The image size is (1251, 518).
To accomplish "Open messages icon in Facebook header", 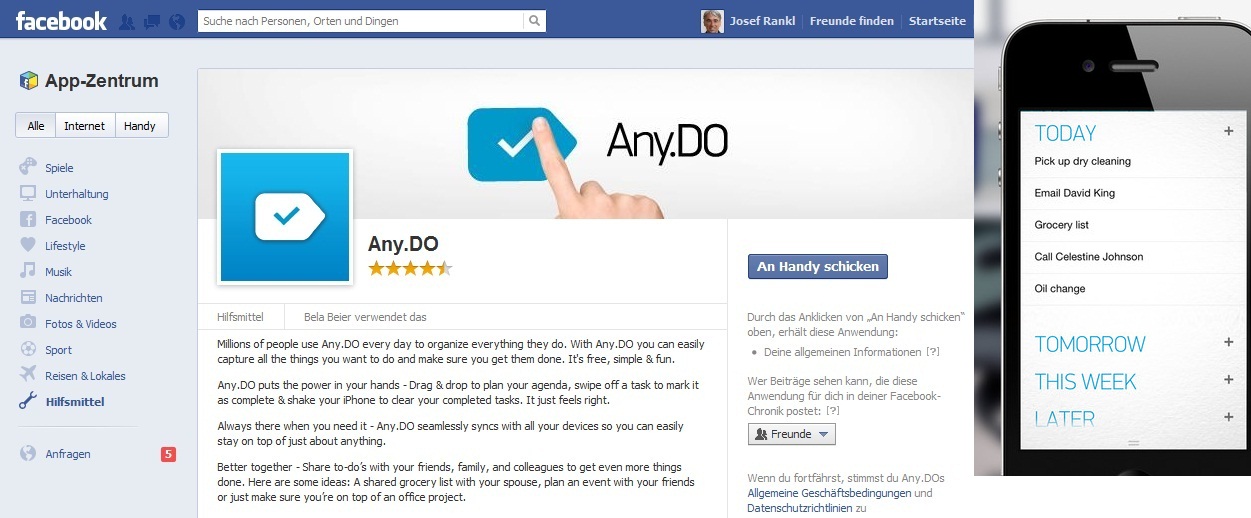I will [x=152, y=21].
